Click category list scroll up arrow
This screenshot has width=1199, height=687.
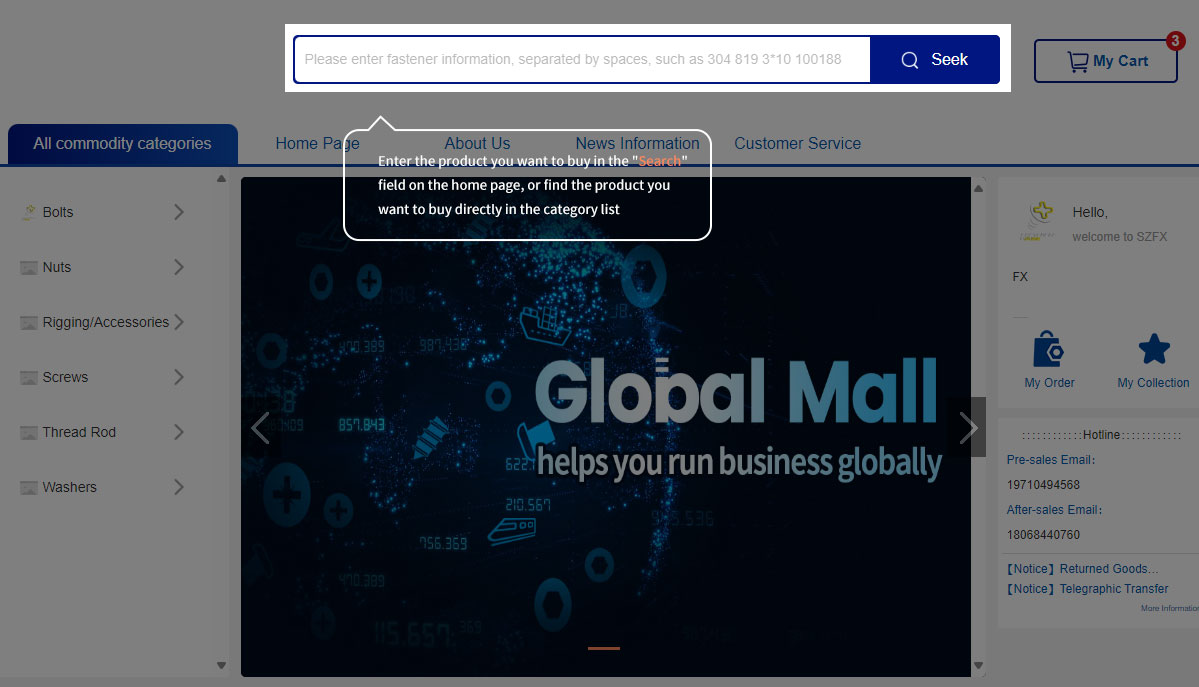point(221,179)
